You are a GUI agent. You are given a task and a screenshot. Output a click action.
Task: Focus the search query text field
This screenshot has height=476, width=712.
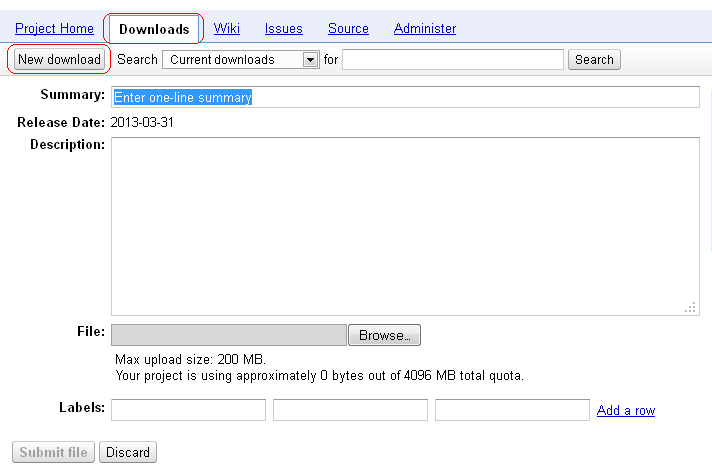[453, 60]
